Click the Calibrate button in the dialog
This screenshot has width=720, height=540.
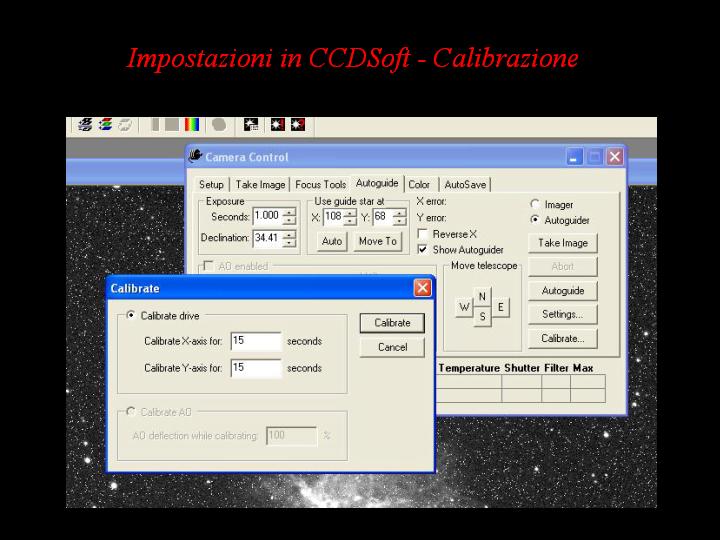point(392,323)
